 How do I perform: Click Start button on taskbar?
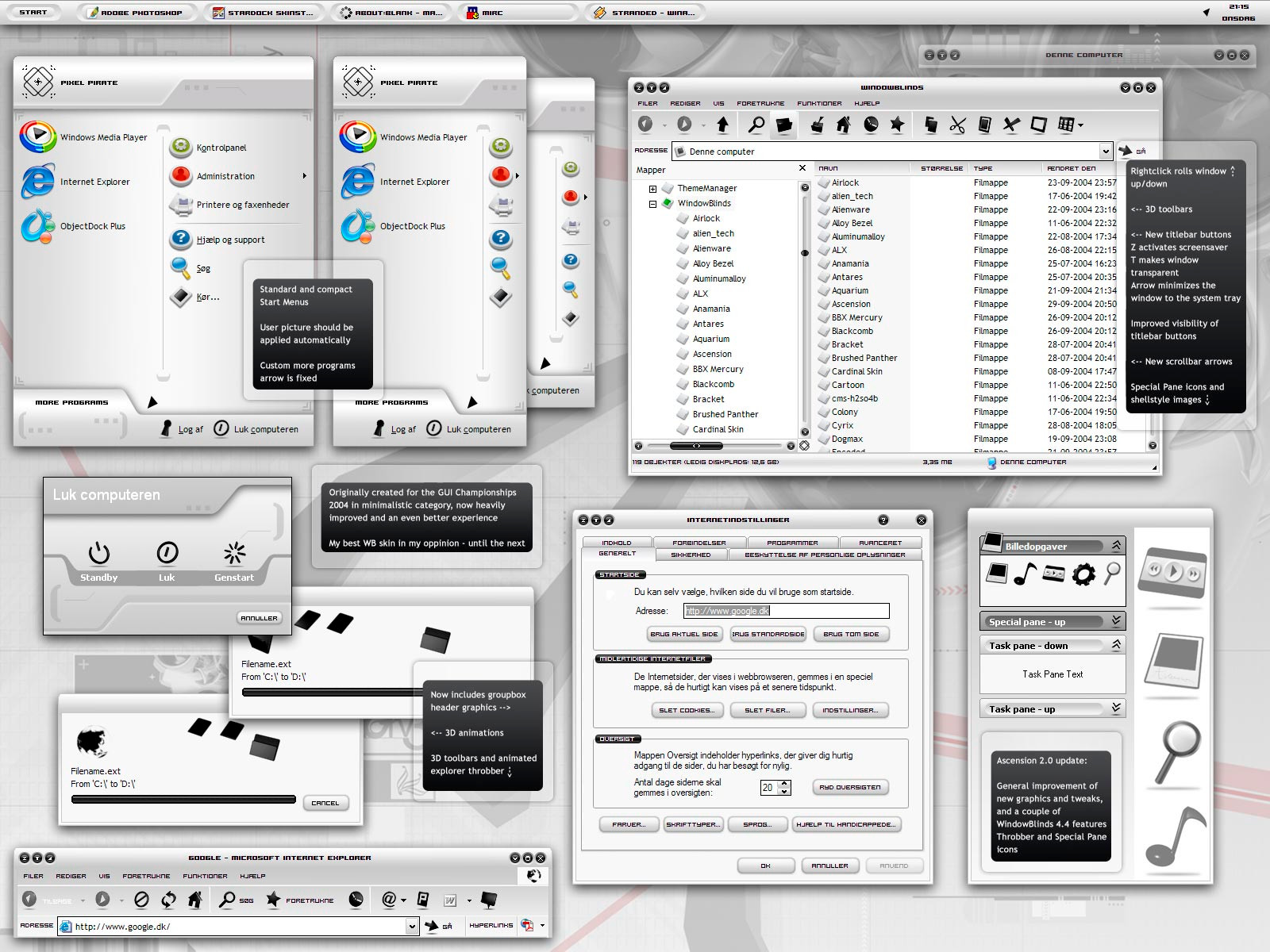33,12
